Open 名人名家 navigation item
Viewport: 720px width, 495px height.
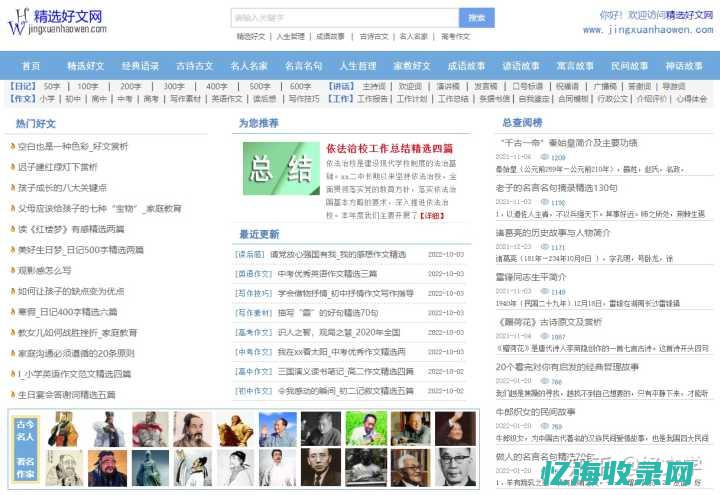click(x=249, y=66)
